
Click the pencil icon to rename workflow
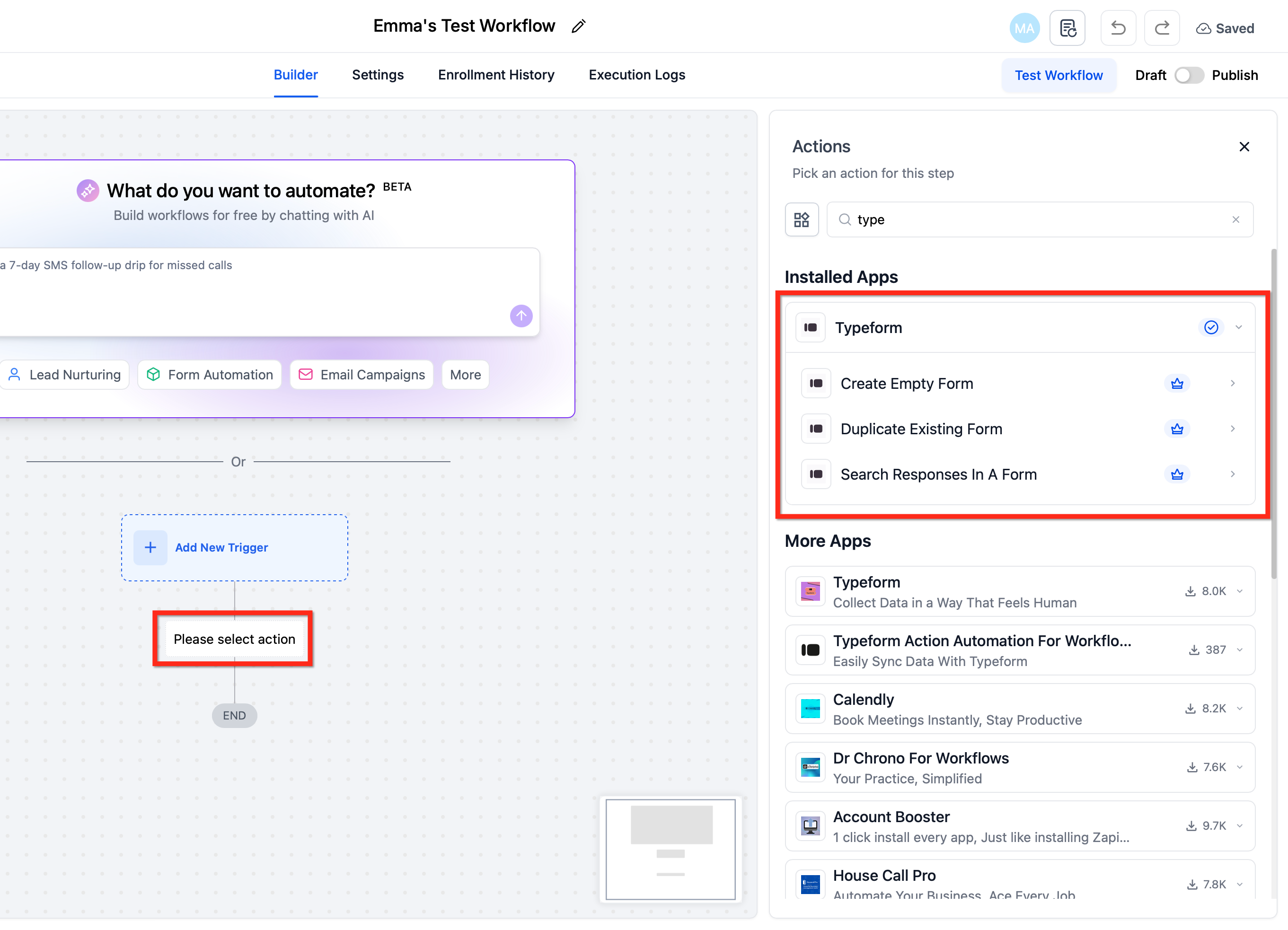578,26
